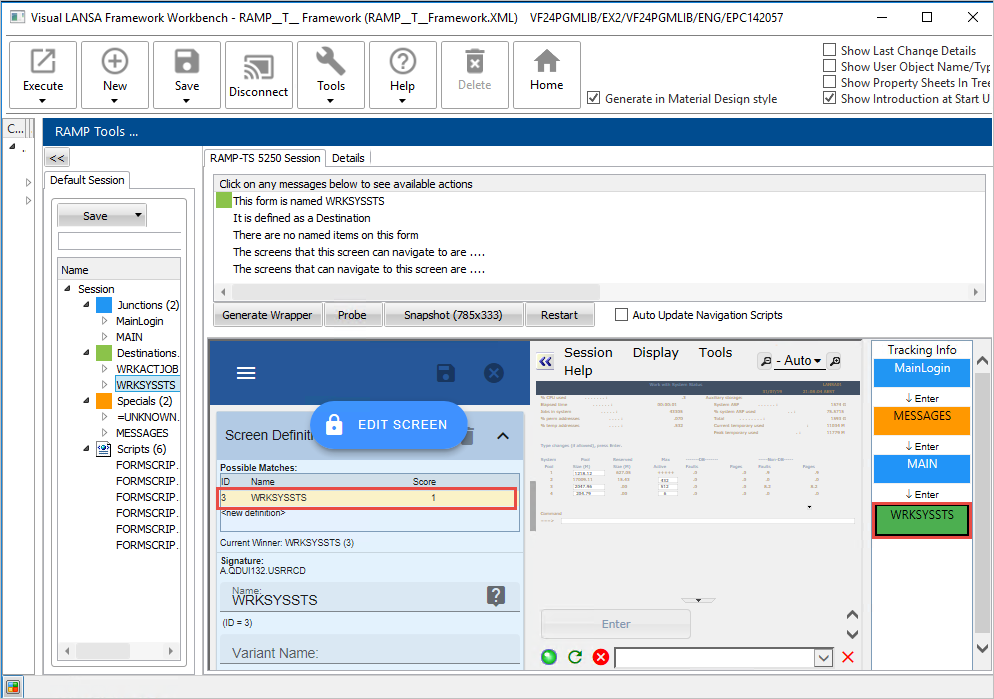Click the red circle cancel icon
The image size is (994, 699).
coord(601,657)
